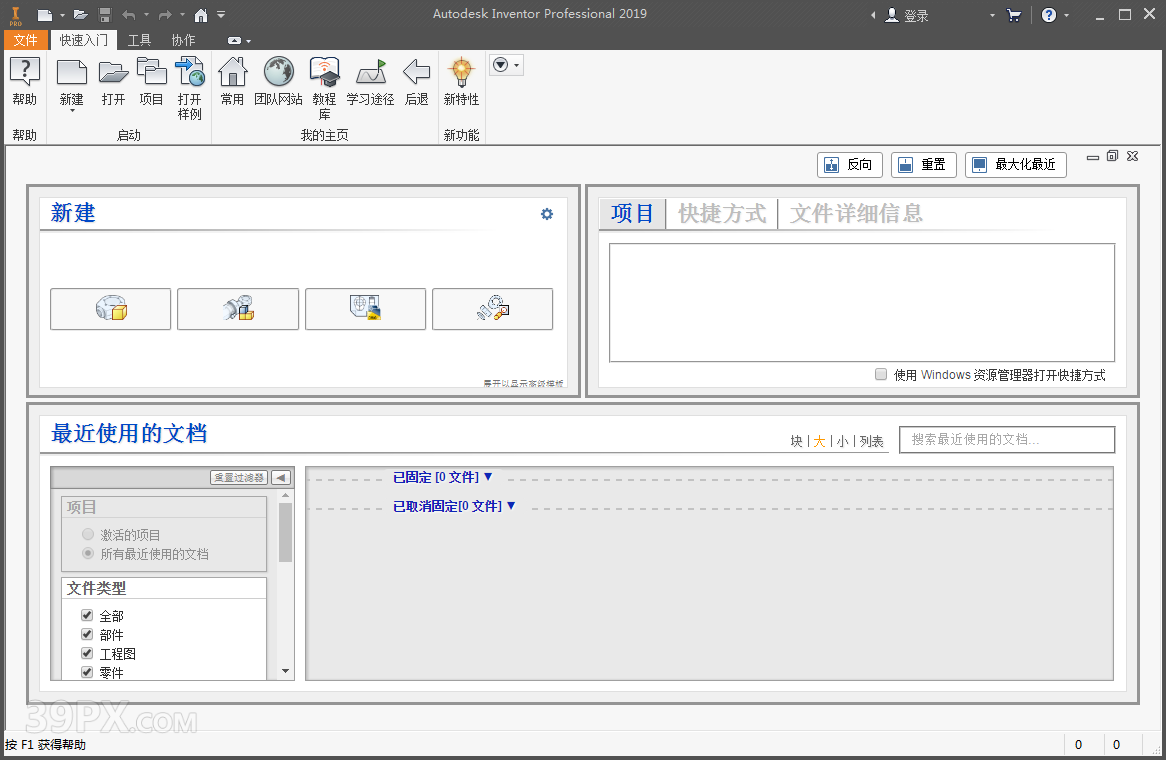Click the 最大化最近 button
The image size is (1166, 760).
[1015, 164]
